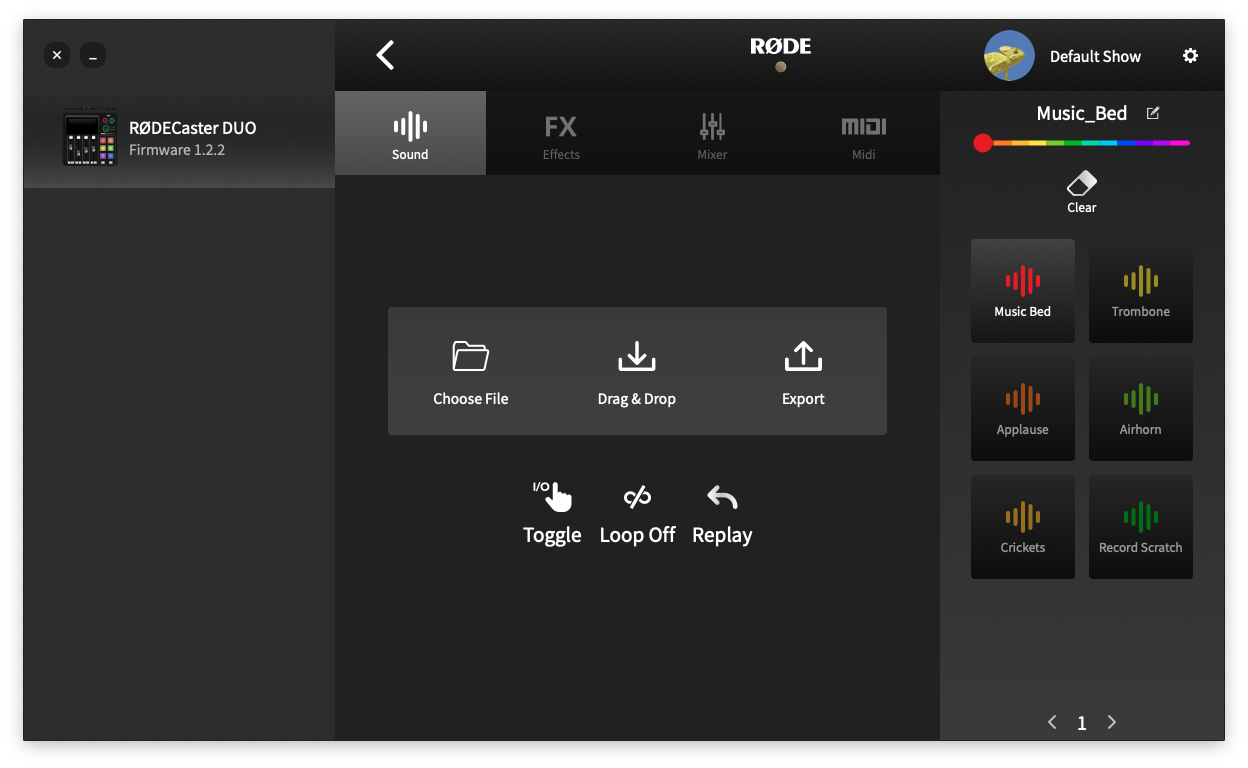Select the Crickets pad
The width and height of the screenshot is (1248, 768).
click(x=1023, y=527)
